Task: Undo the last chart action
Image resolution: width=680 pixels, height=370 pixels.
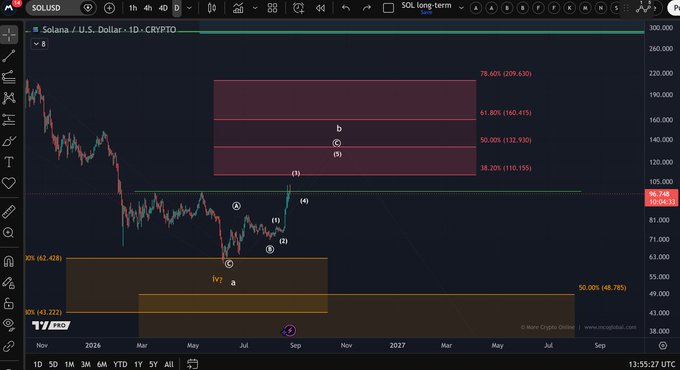Action: tap(346, 8)
